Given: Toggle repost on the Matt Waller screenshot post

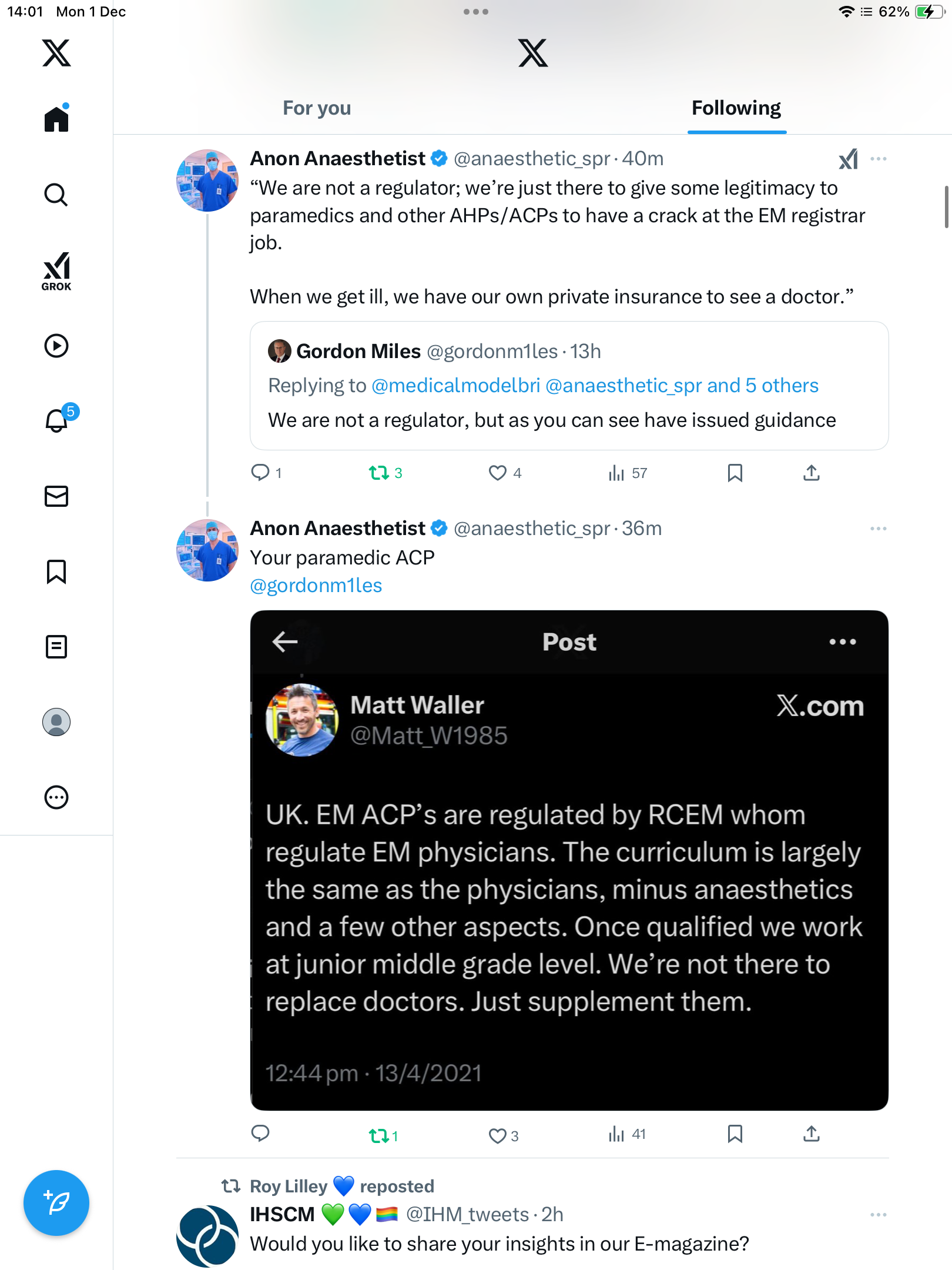Looking at the screenshot, I should [x=379, y=1135].
